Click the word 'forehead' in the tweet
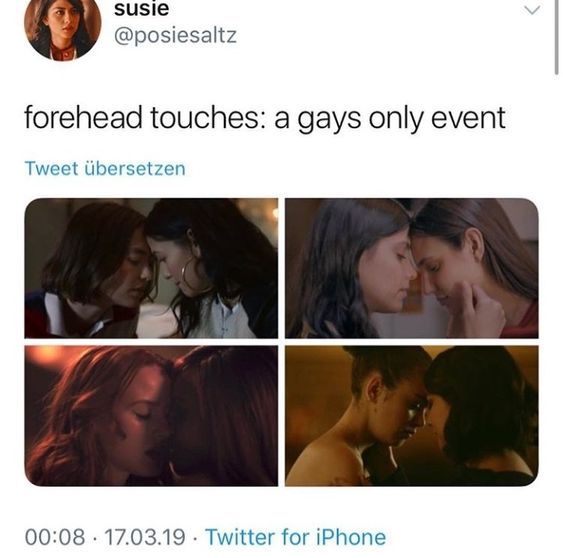Screen dimensions: 563x558 pos(83,118)
